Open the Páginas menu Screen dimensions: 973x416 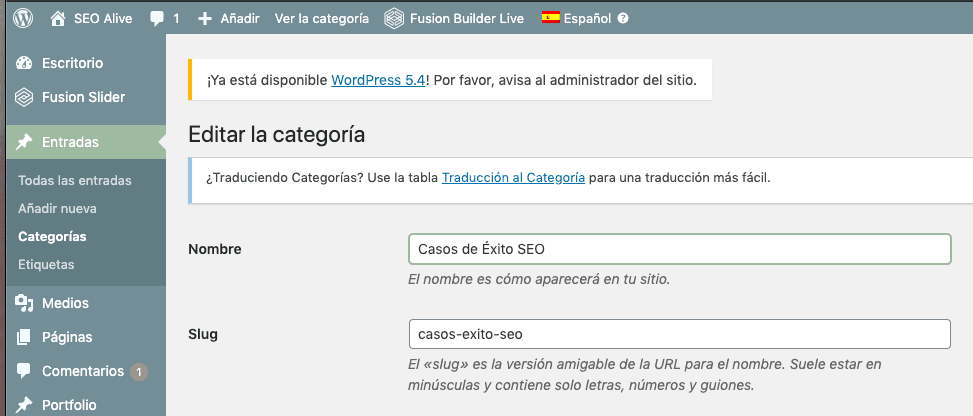pyautogui.click(x=67, y=337)
